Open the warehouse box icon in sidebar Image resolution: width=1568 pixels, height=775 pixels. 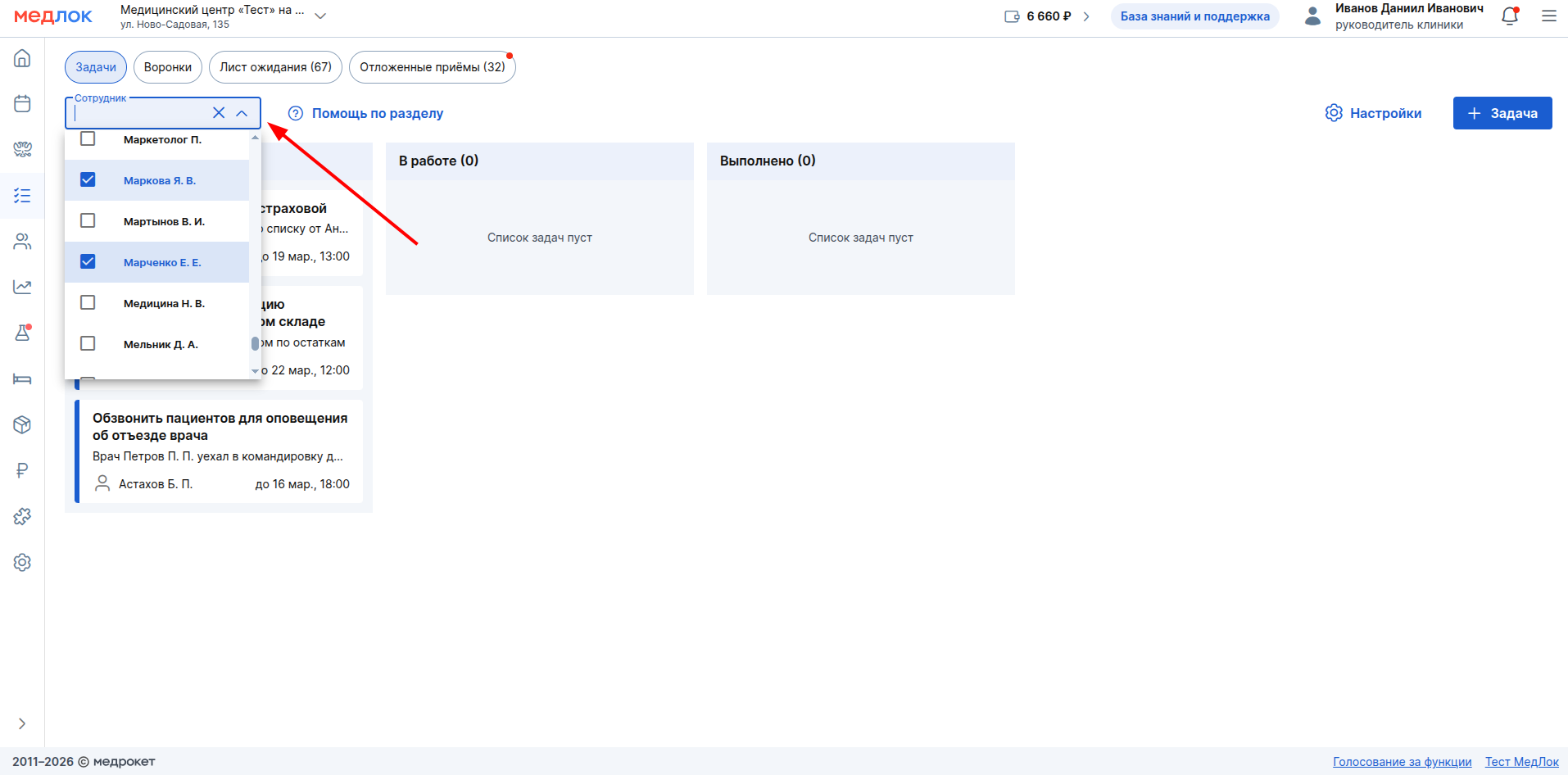(22, 424)
